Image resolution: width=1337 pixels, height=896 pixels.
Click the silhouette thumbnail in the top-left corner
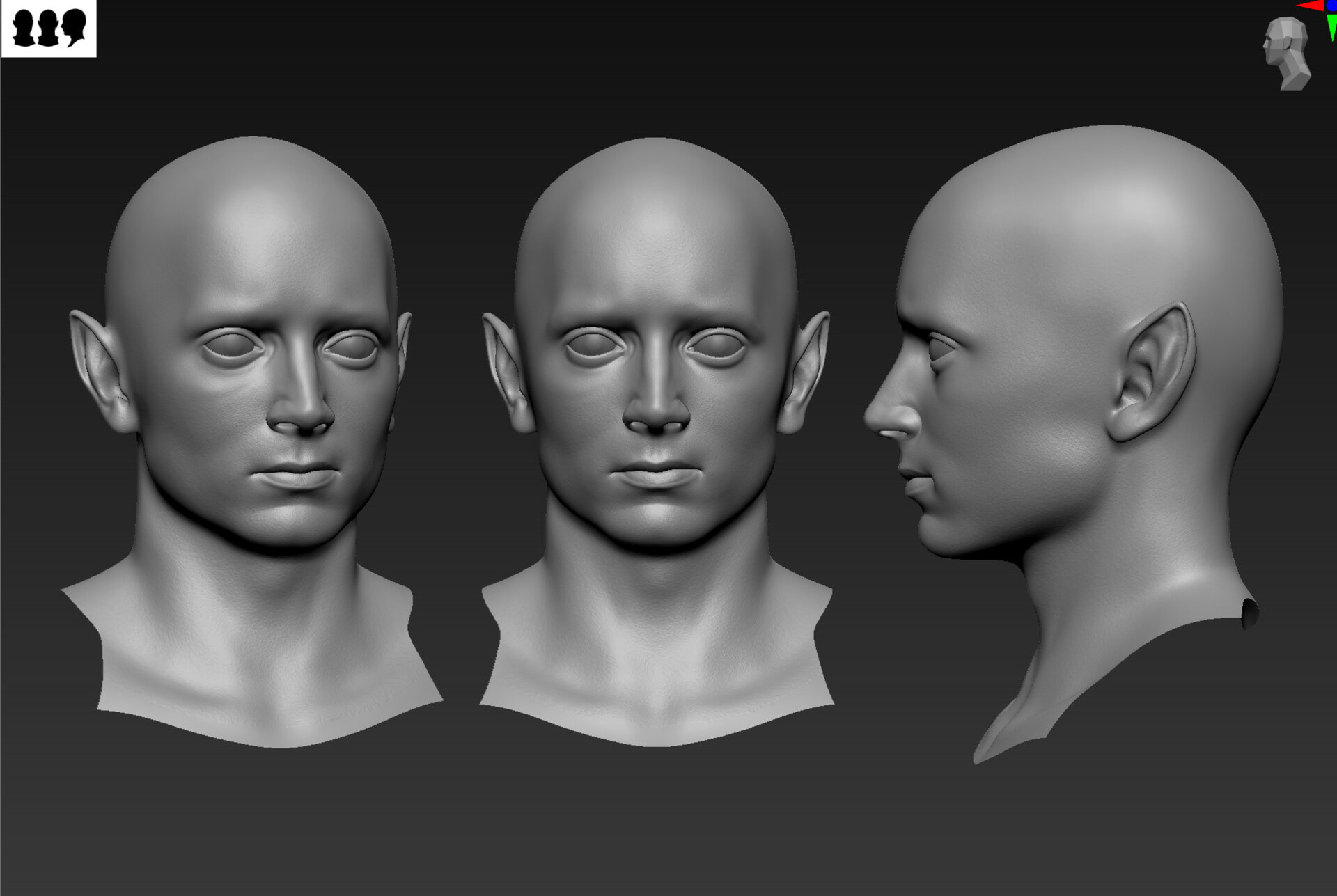coord(49,29)
